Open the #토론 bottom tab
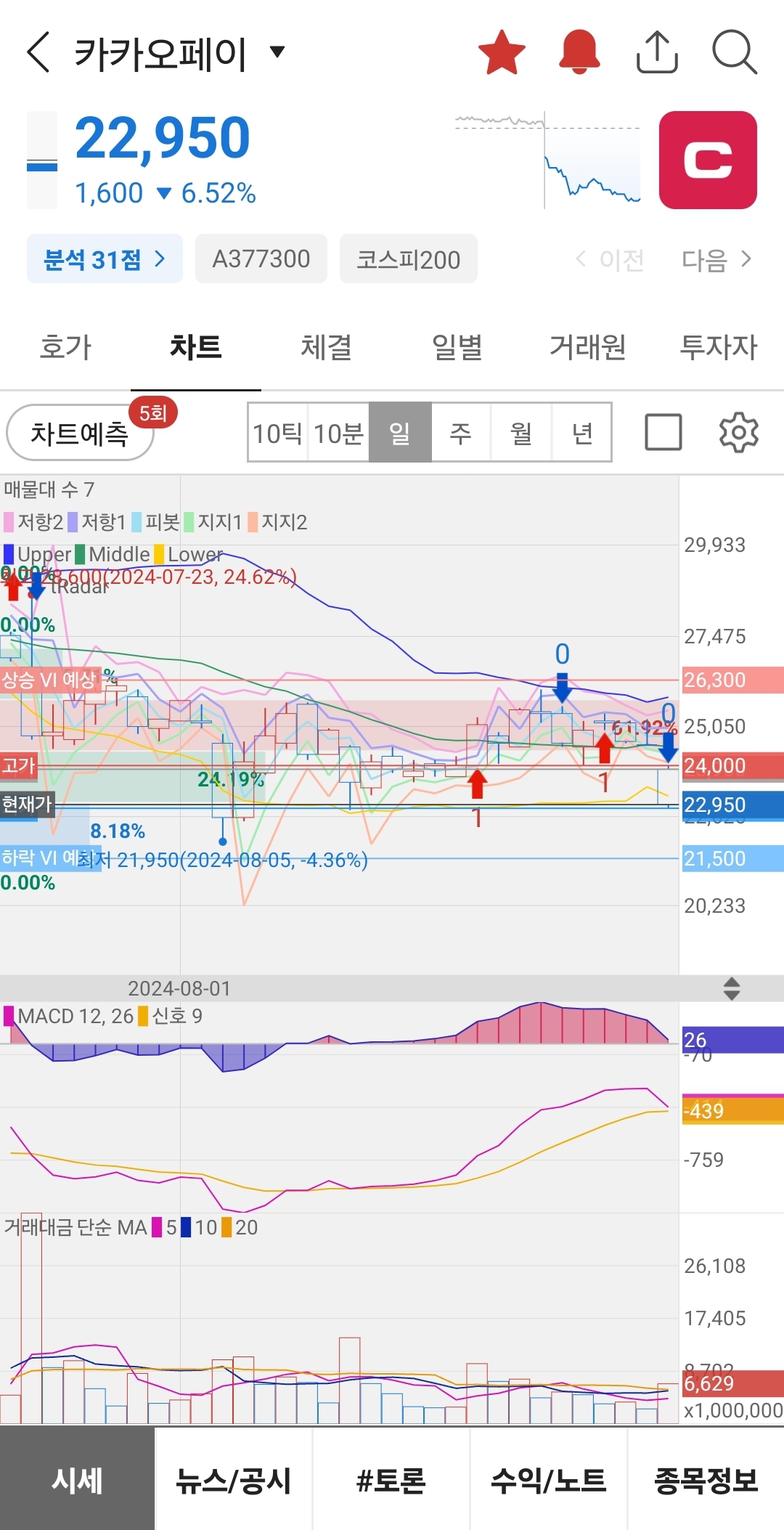The height and width of the screenshot is (1530, 784). pos(391,1479)
